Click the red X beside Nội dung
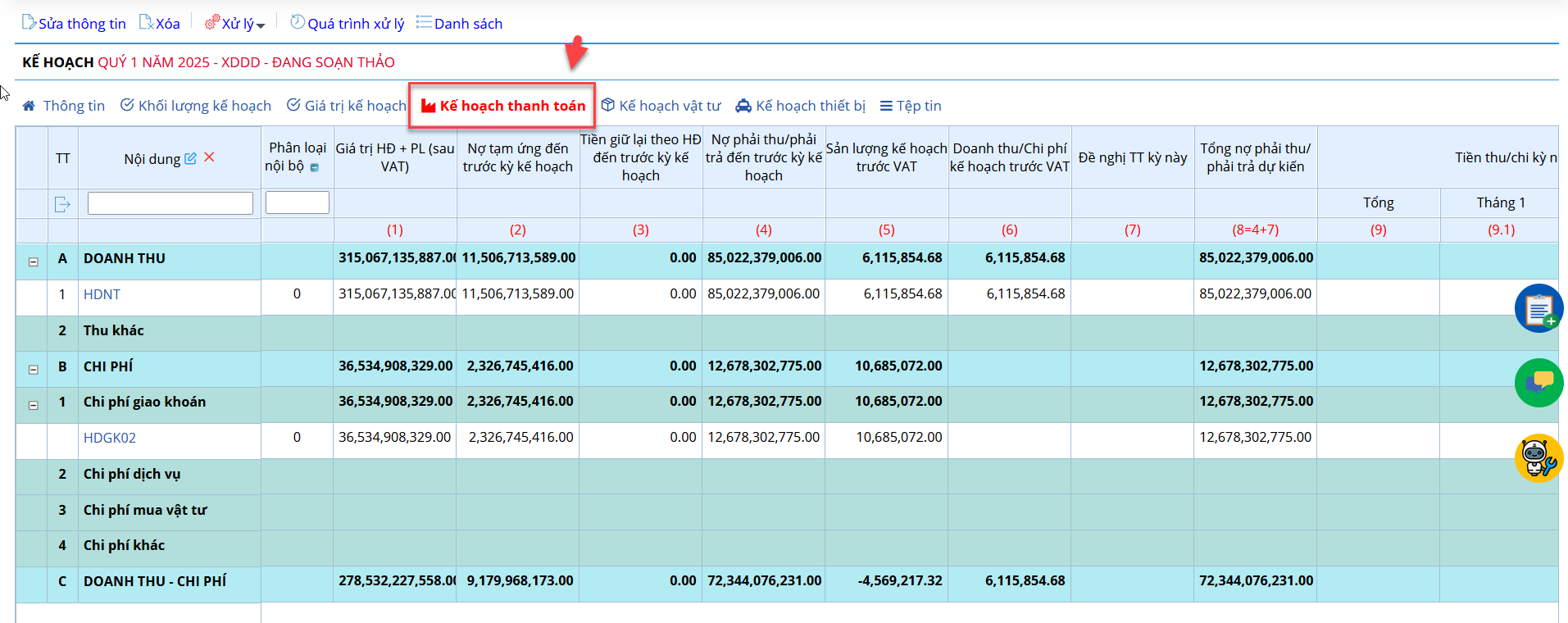Image resolution: width=1568 pixels, height=623 pixels. click(209, 157)
